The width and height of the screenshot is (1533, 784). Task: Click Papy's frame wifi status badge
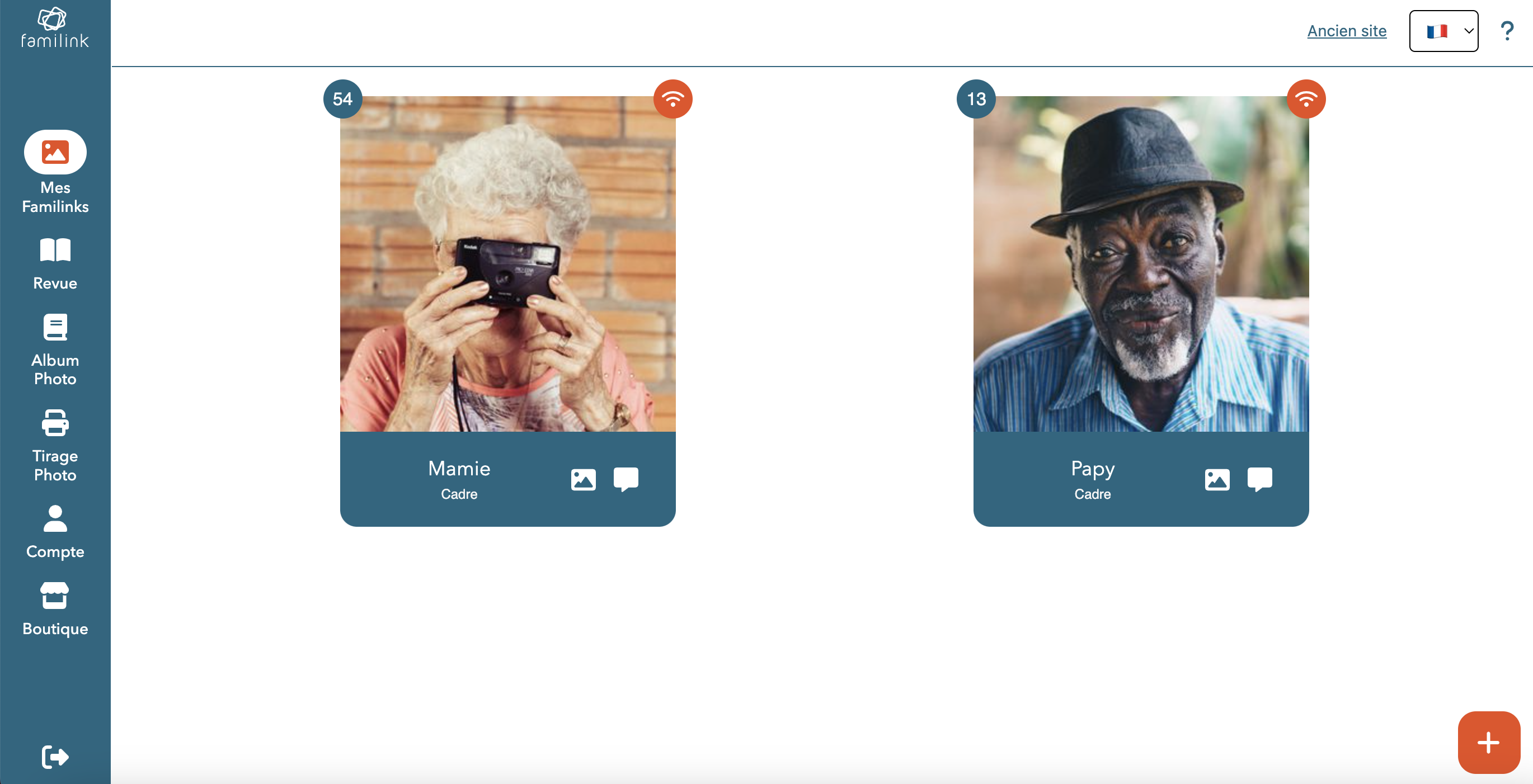coord(1306,99)
